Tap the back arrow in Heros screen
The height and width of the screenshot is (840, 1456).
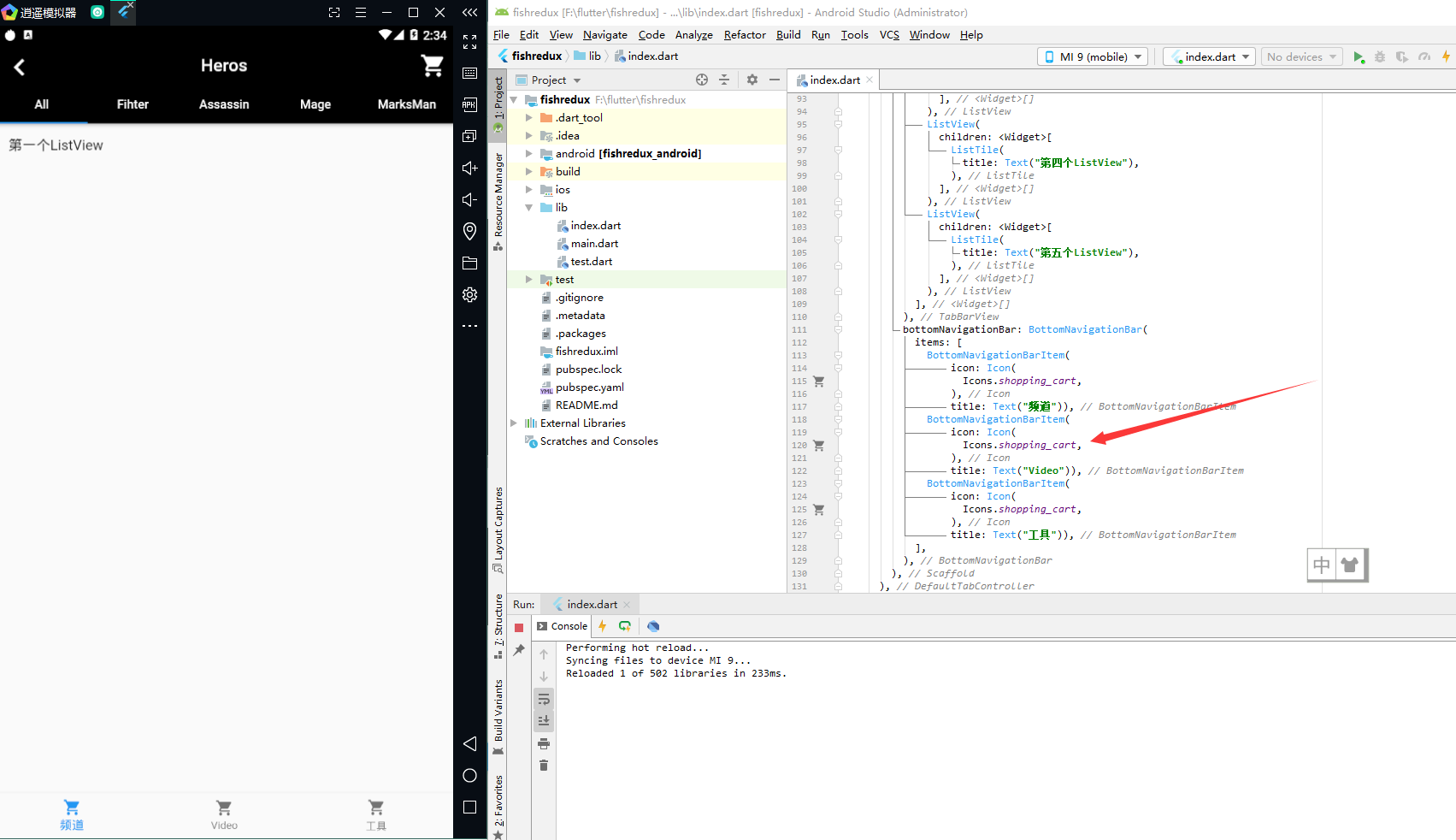19,67
